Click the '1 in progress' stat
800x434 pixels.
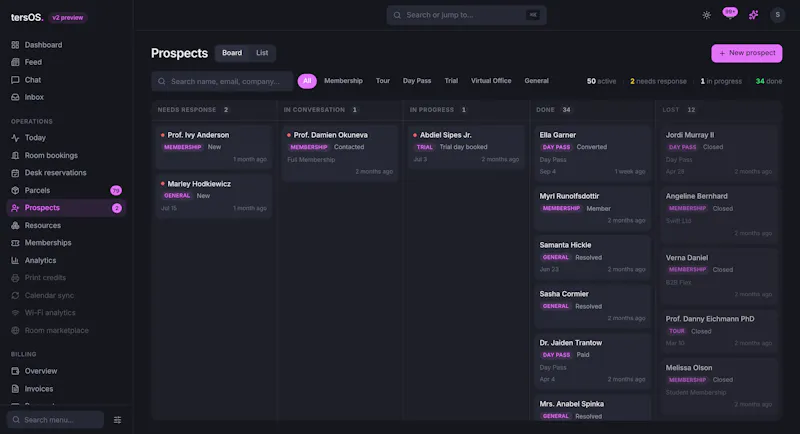[721, 81]
